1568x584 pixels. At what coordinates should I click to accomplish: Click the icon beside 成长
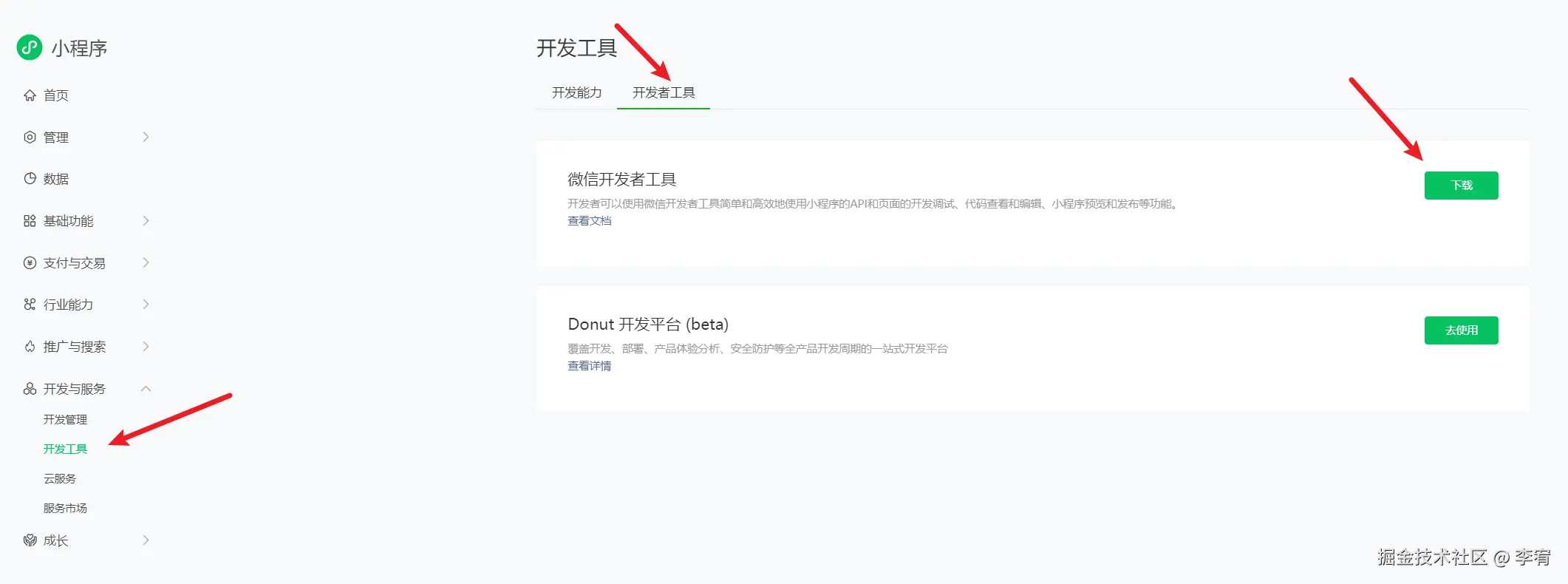tap(30, 540)
